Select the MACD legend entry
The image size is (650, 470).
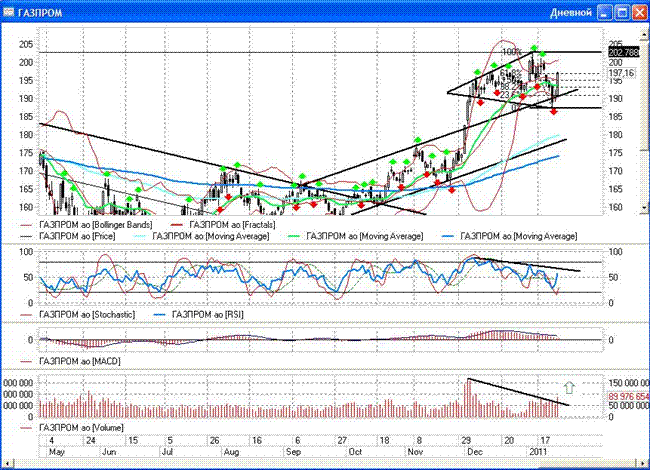[x=70, y=361]
